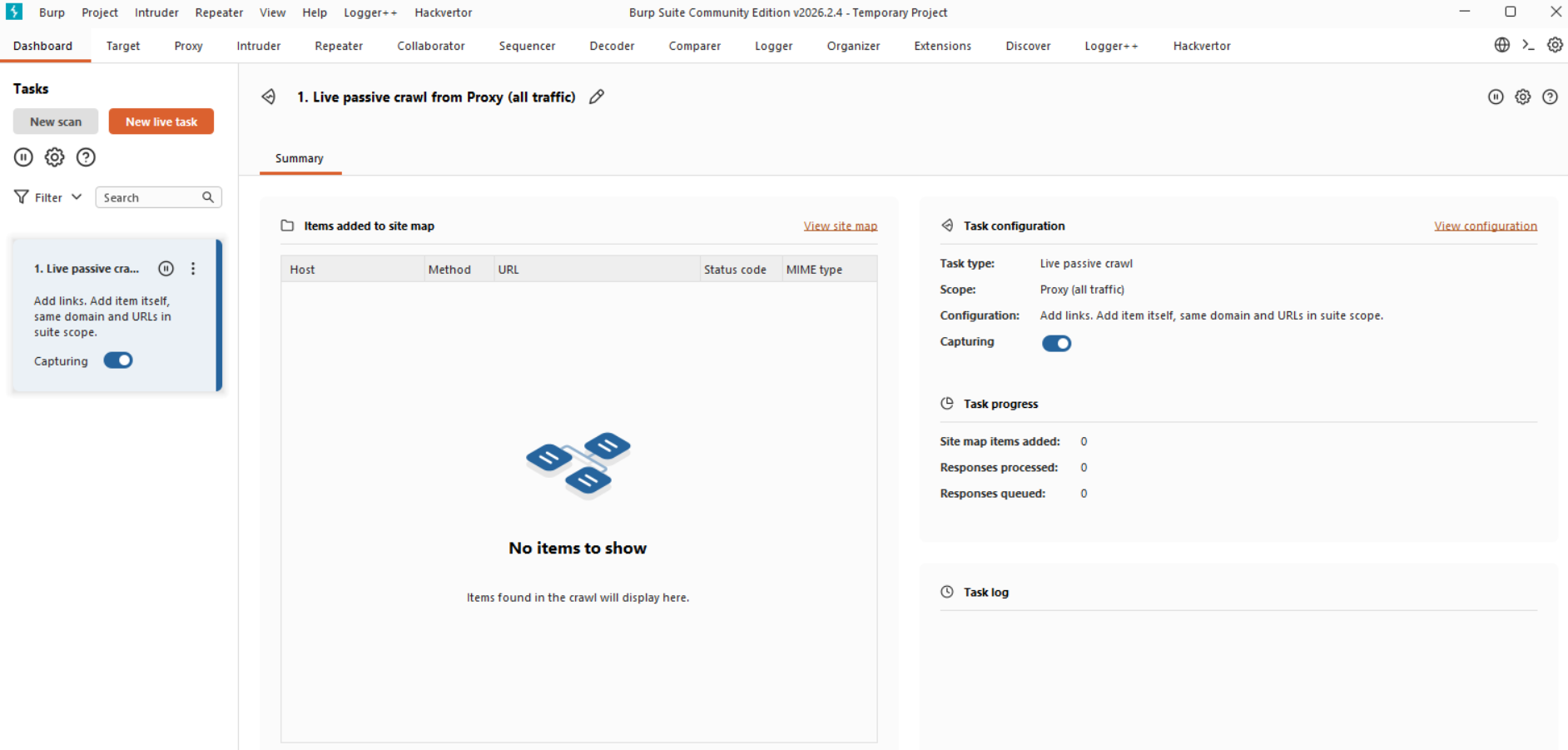Open the Project menu
Viewport: 1568px width, 750px height.
[x=100, y=12]
